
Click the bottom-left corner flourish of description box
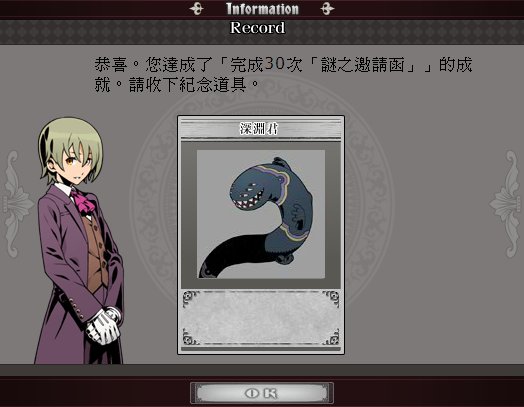click(191, 337)
